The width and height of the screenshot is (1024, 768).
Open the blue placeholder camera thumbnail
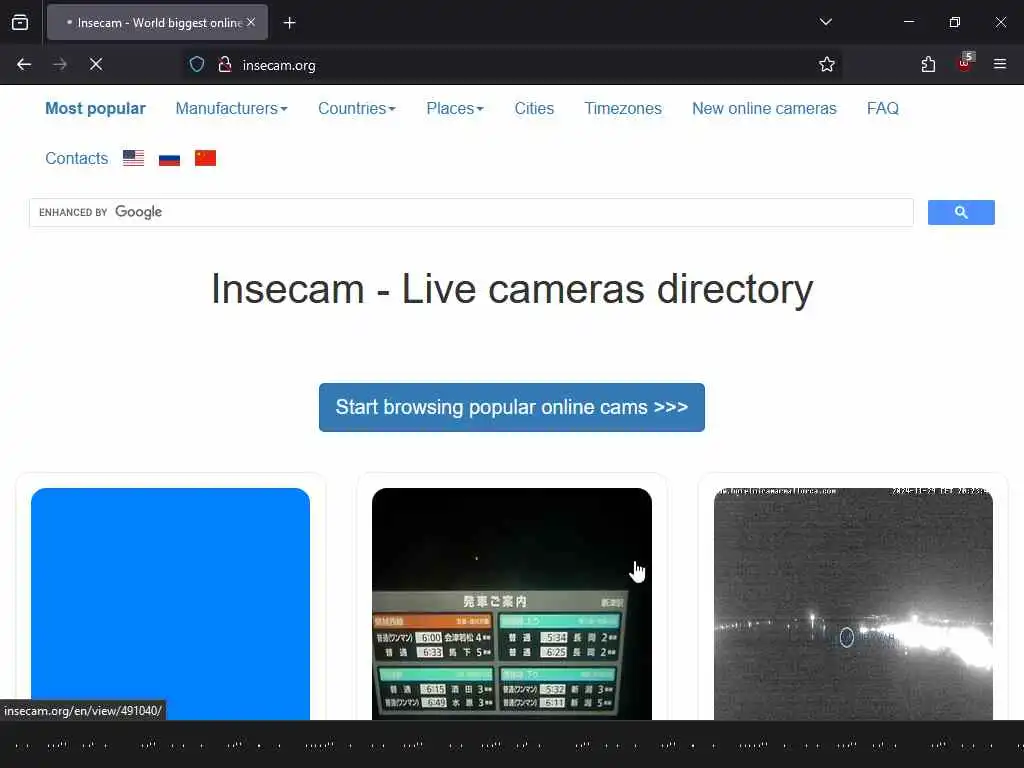point(170,604)
